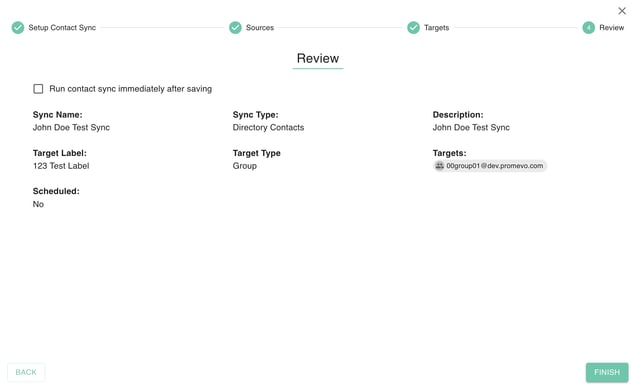Click the Sync Name: field label
Screen dimensions: 635x384
coord(58,115)
